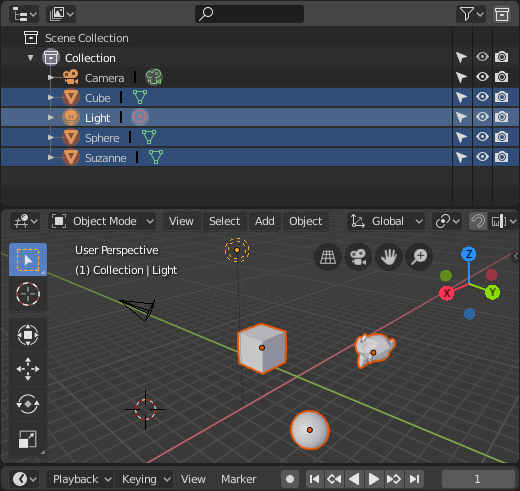Open the Keying popover

tap(144, 479)
